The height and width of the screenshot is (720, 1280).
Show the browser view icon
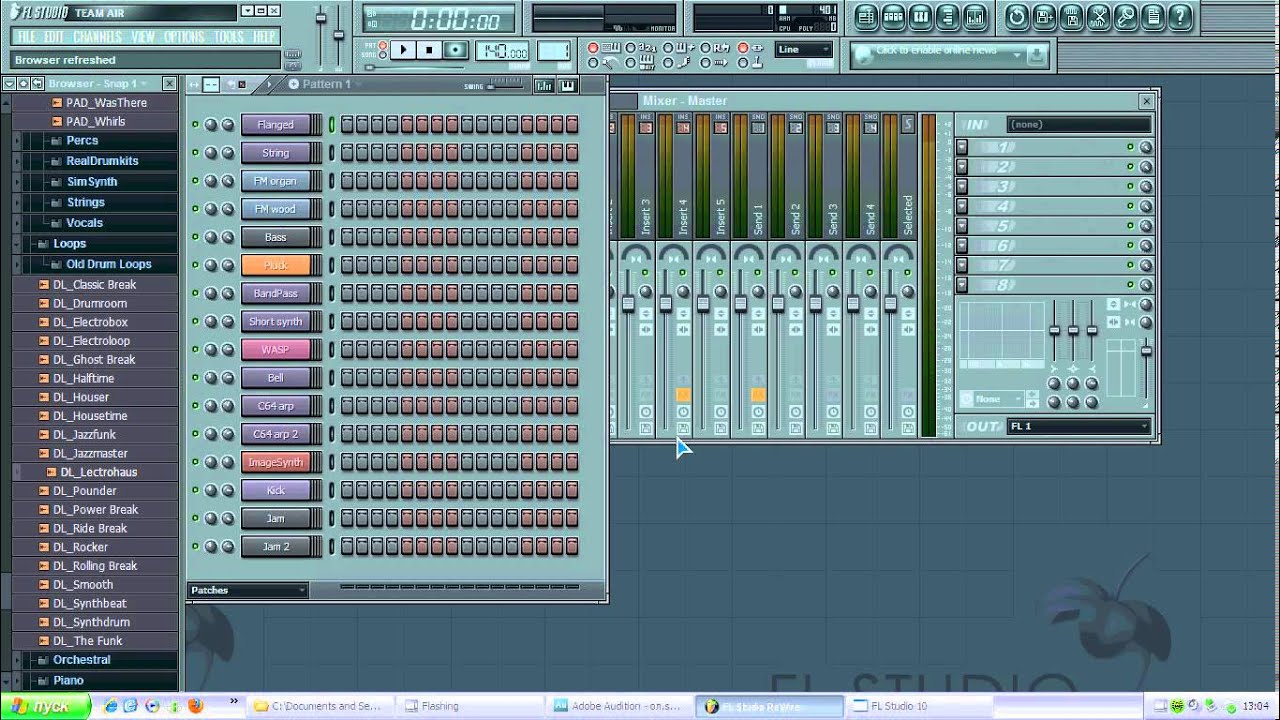pyautogui.click(x=948, y=16)
